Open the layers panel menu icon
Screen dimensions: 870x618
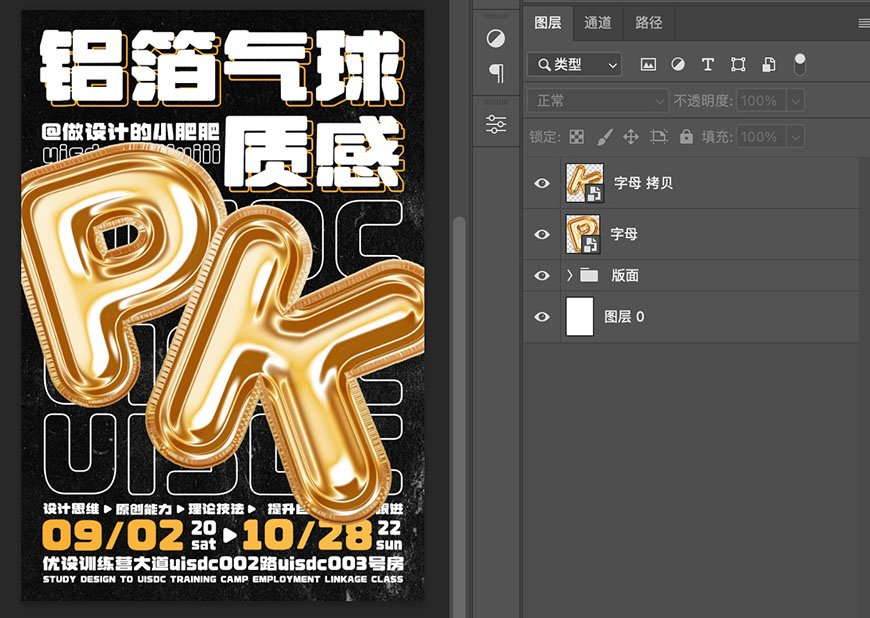(x=864, y=23)
